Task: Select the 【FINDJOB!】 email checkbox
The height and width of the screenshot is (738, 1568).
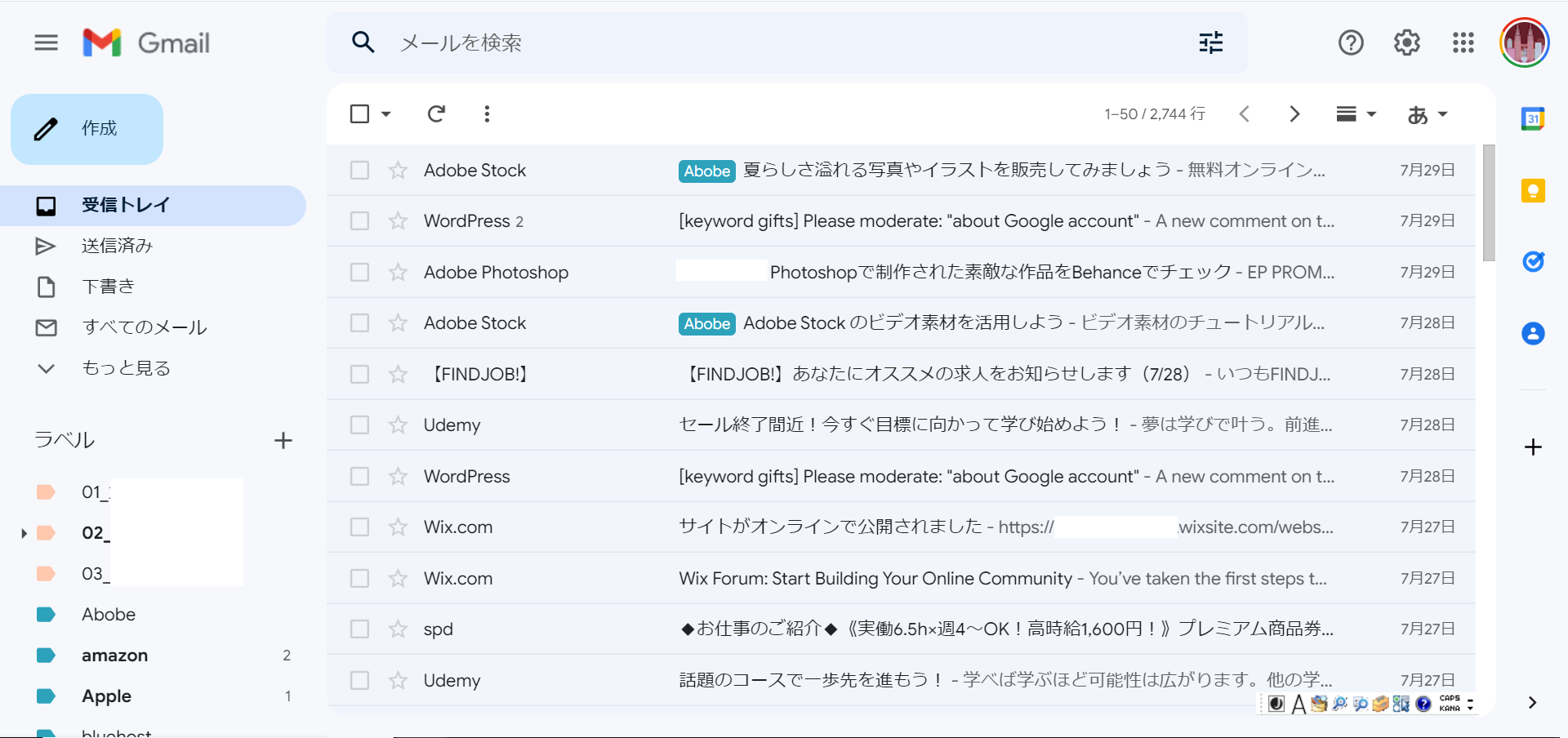Action: (x=359, y=374)
